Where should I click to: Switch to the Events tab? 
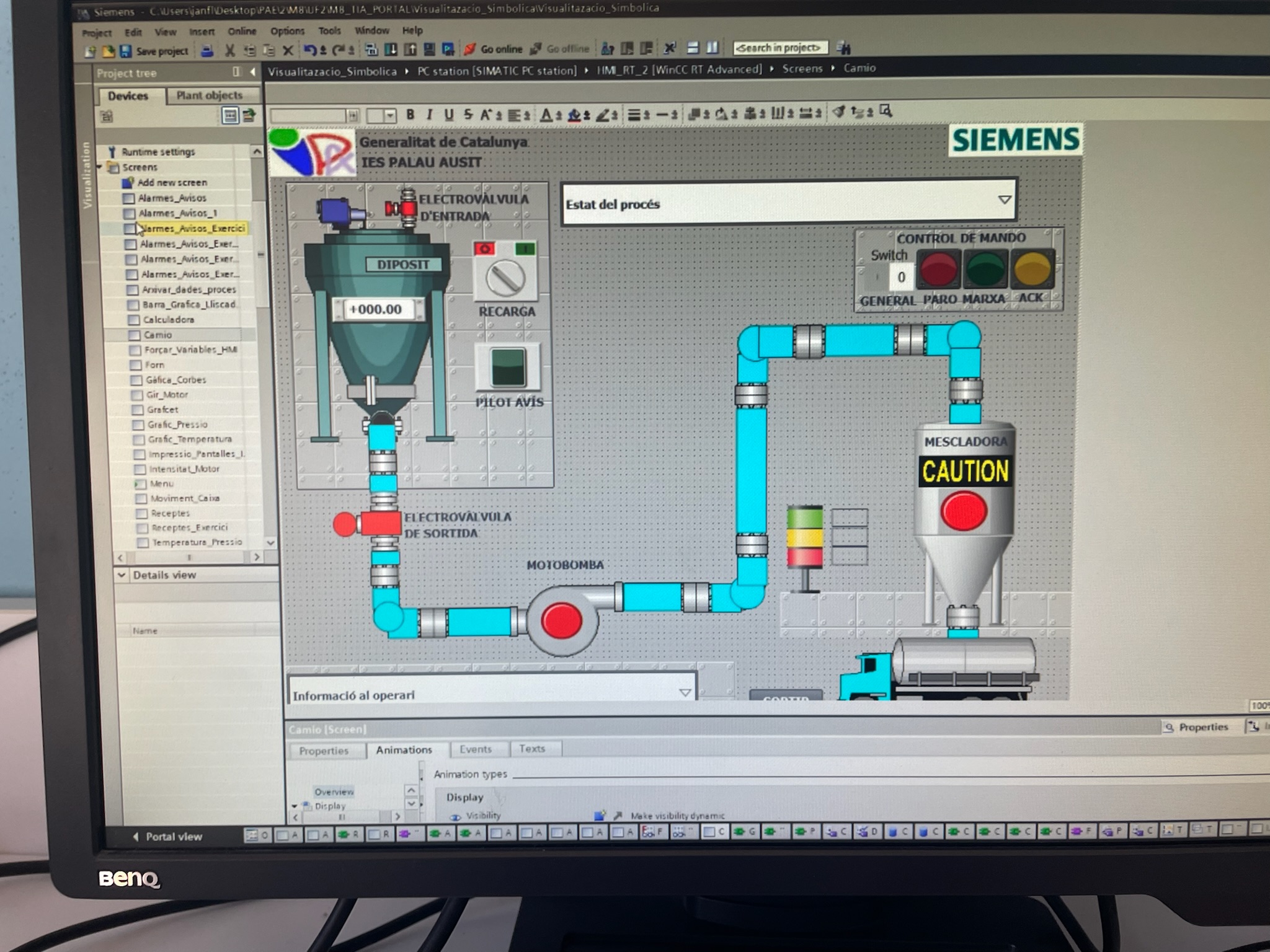[x=475, y=749]
